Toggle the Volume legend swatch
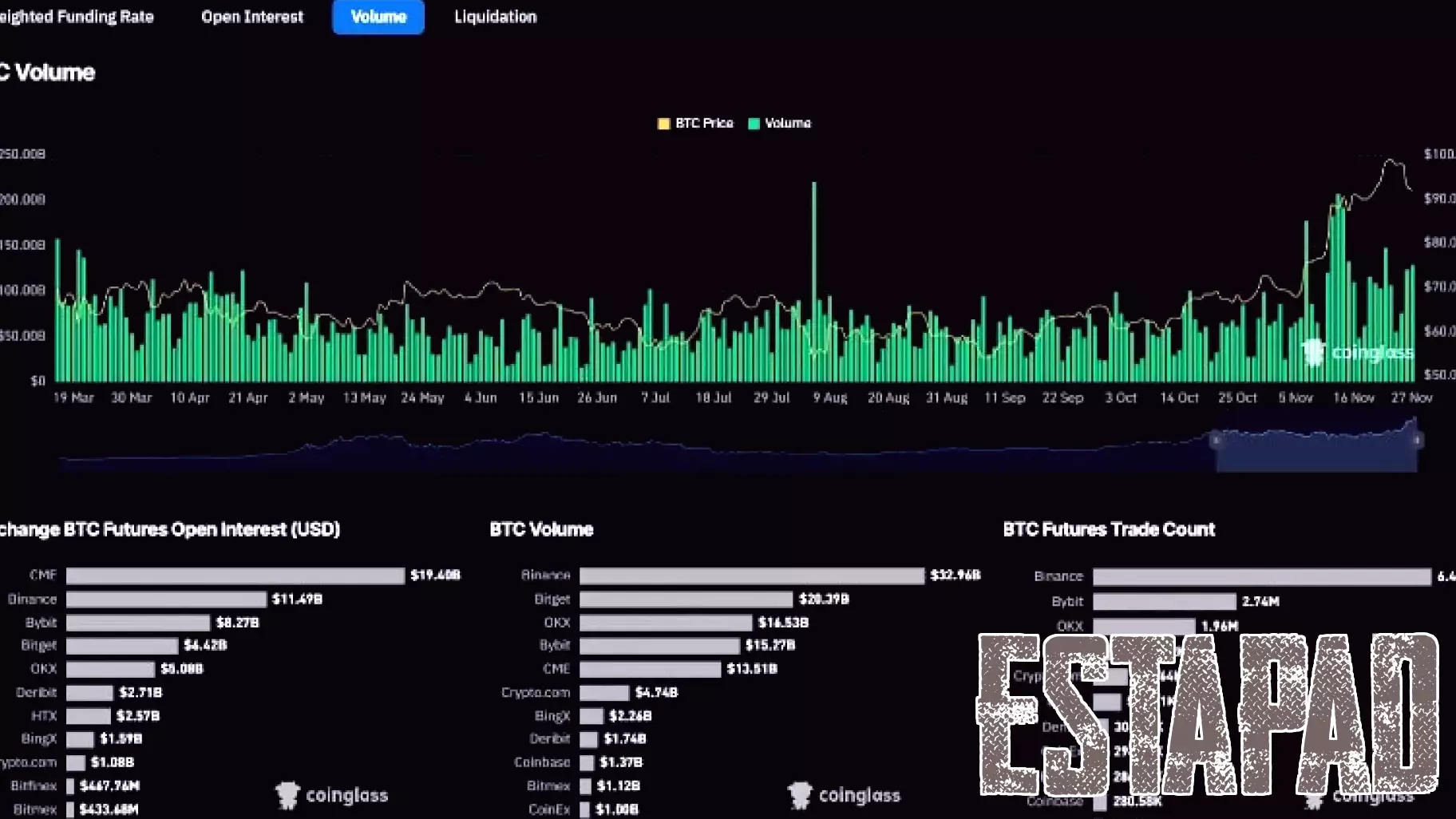This screenshot has height=819, width=1456. pos(754,123)
